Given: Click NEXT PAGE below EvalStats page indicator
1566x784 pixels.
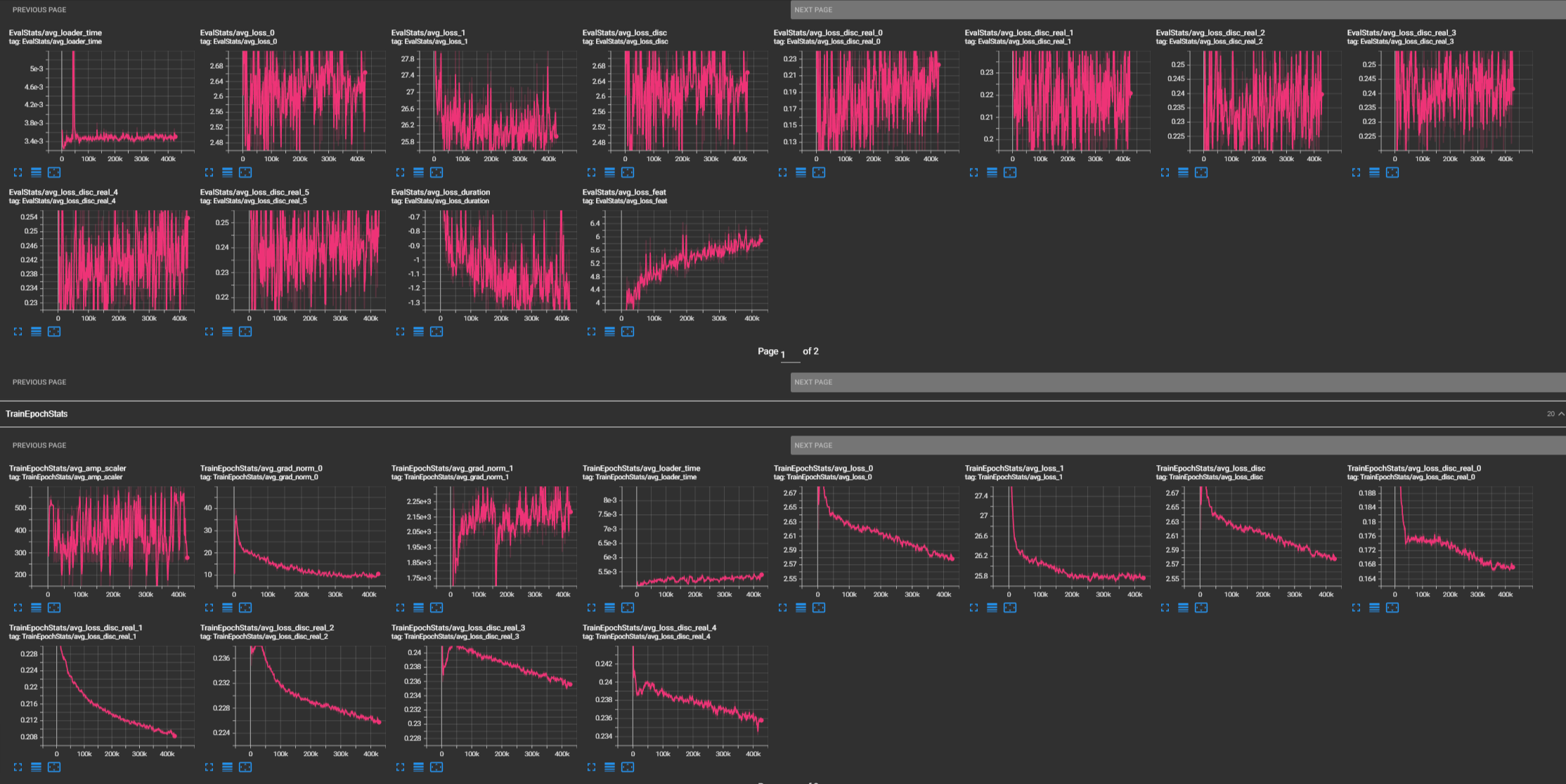Looking at the screenshot, I should [1178, 382].
